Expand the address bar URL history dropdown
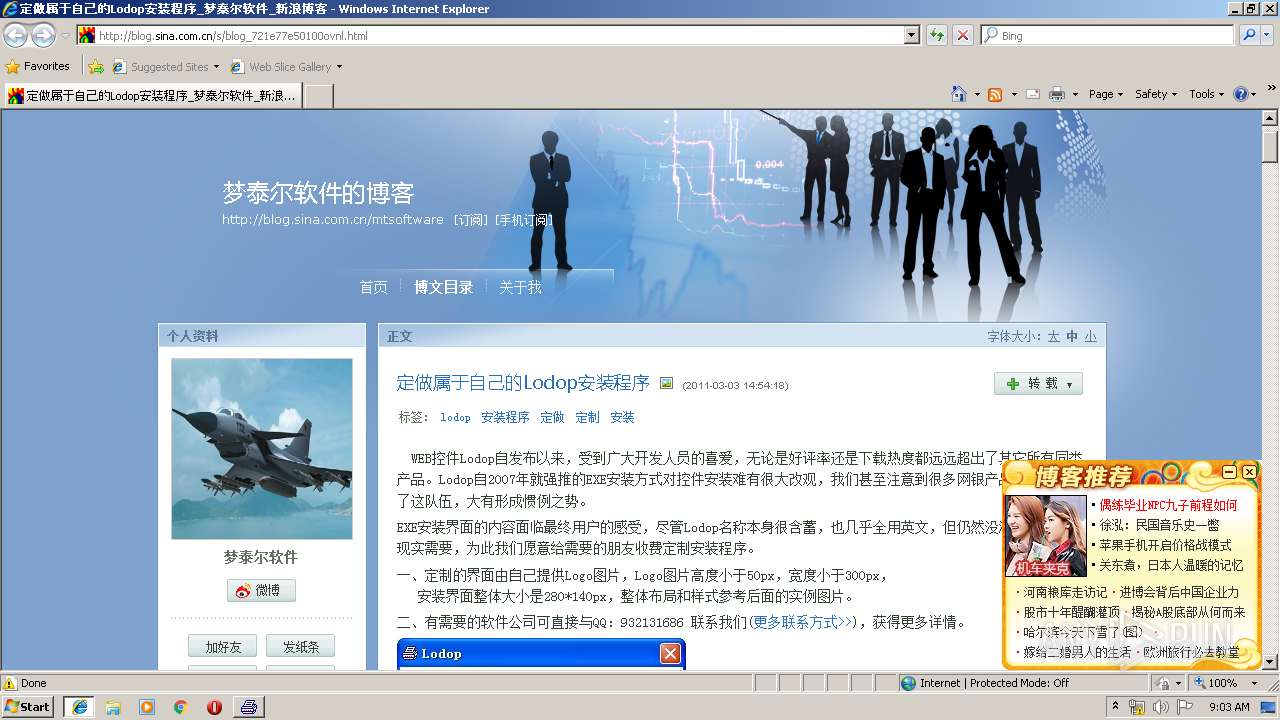The height and width of the screenshot is (720, 1280). 911,35
